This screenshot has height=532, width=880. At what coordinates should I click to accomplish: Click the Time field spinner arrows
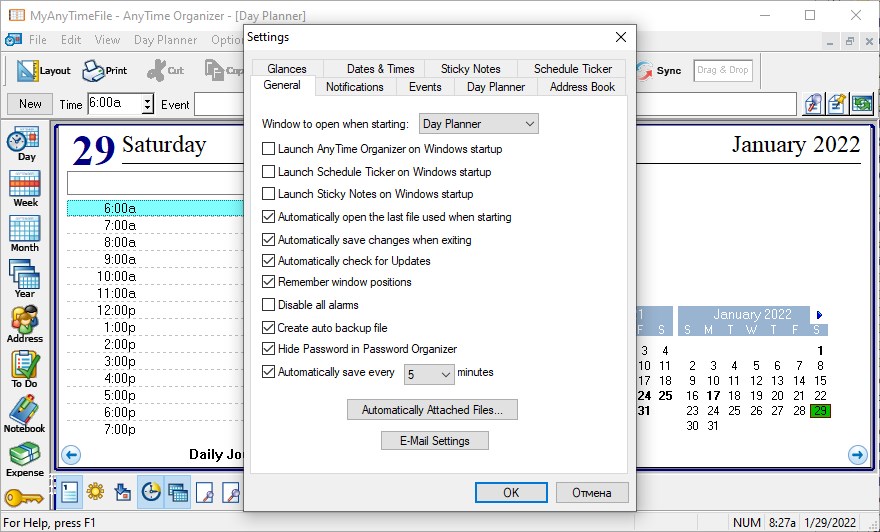[x=148, y=104]
